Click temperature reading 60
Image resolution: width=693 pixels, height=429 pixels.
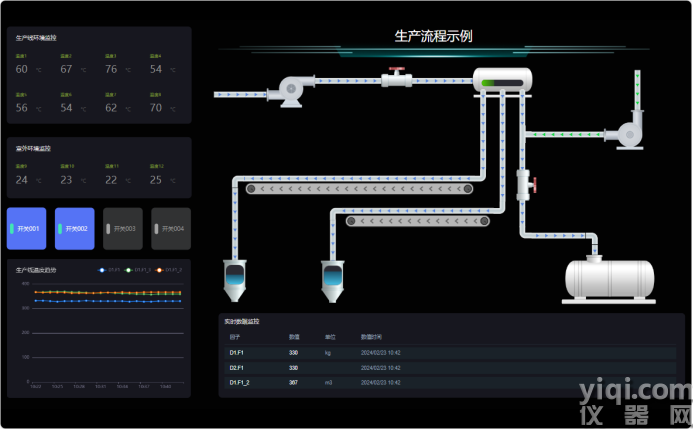[21, 69]
